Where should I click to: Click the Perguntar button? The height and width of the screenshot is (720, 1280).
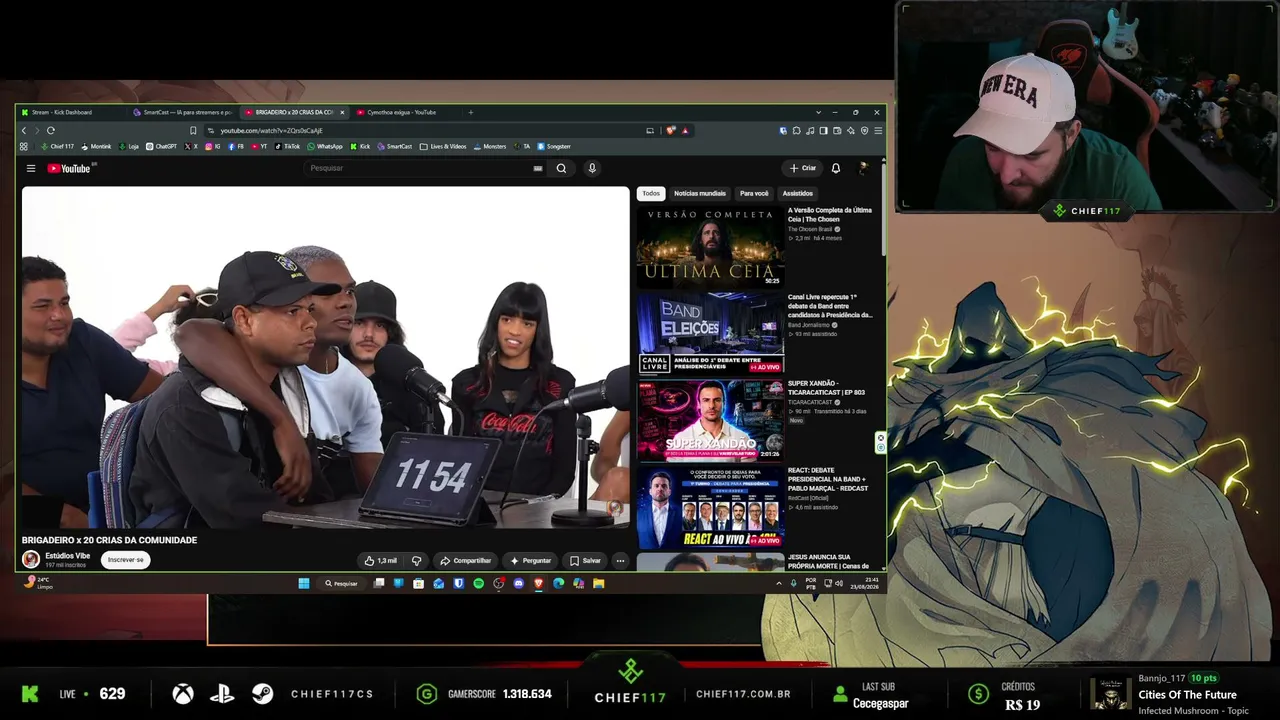[x=530, y=561]
